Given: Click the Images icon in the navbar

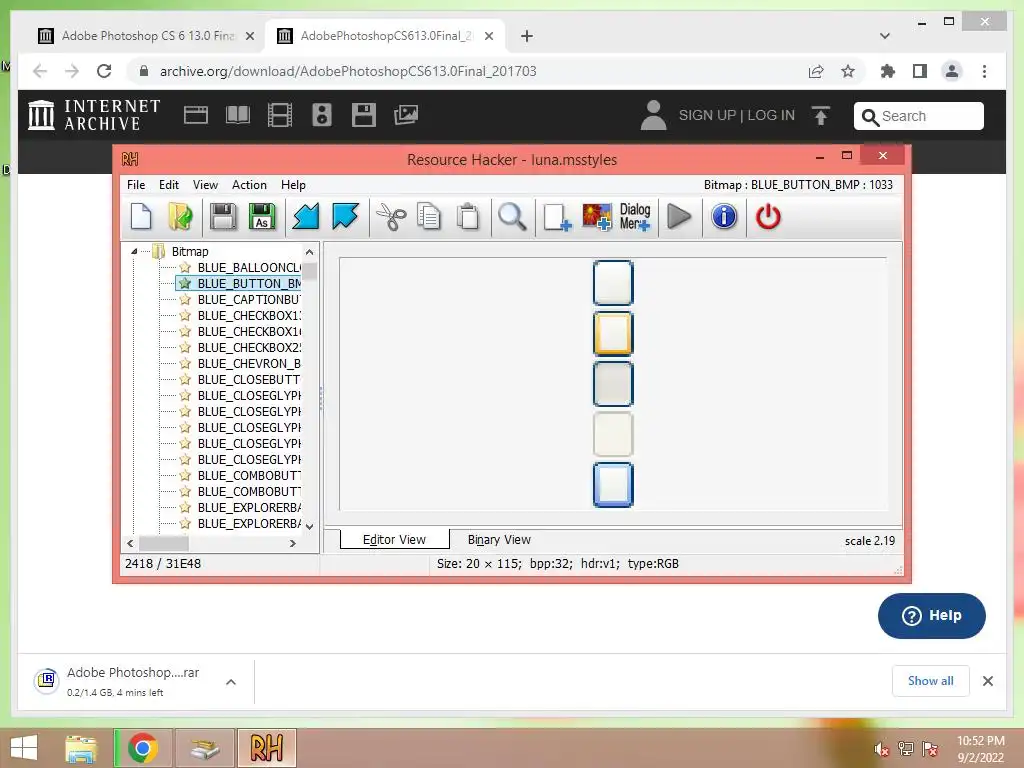Looking at the screenshot, I should (406, 115).
